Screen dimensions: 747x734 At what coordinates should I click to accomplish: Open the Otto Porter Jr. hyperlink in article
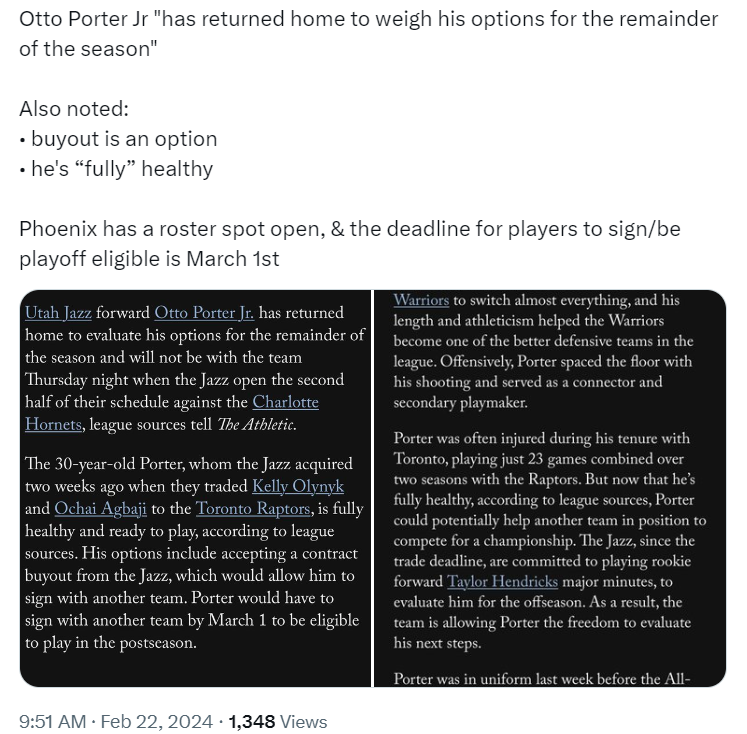click(x=204, y=313)
